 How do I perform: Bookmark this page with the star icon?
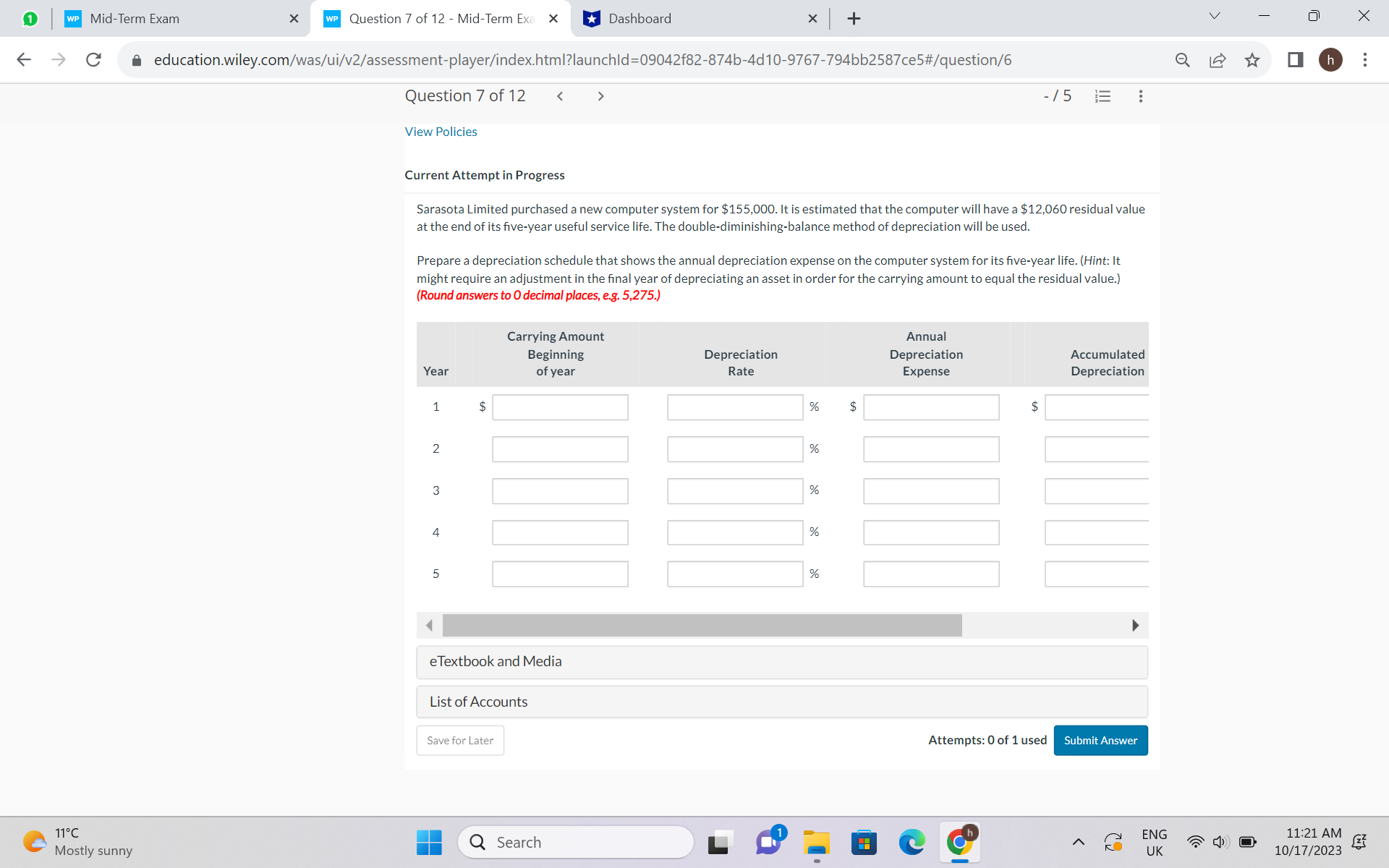point(1252,60)
